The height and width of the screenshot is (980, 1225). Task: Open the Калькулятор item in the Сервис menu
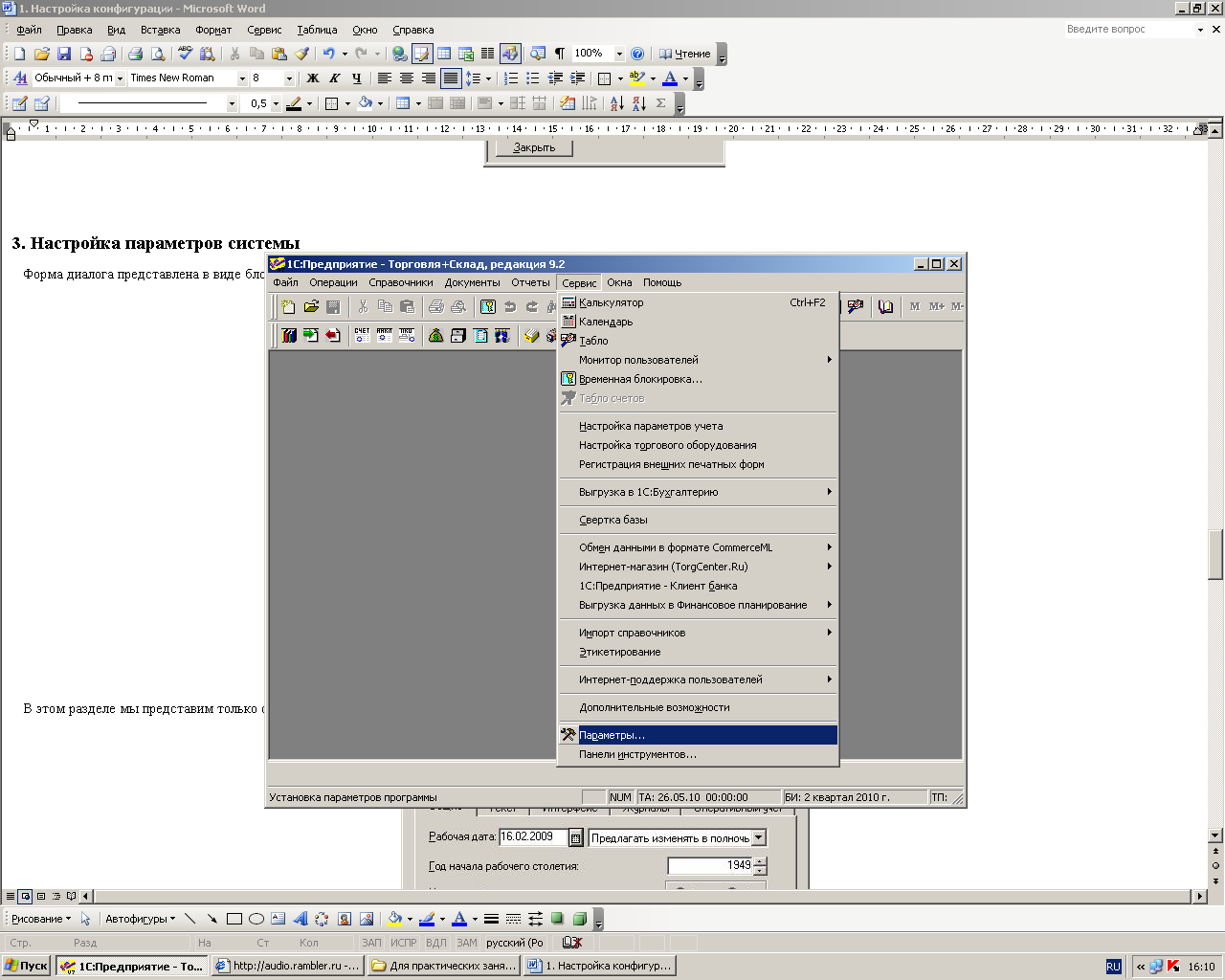[697, 302]
